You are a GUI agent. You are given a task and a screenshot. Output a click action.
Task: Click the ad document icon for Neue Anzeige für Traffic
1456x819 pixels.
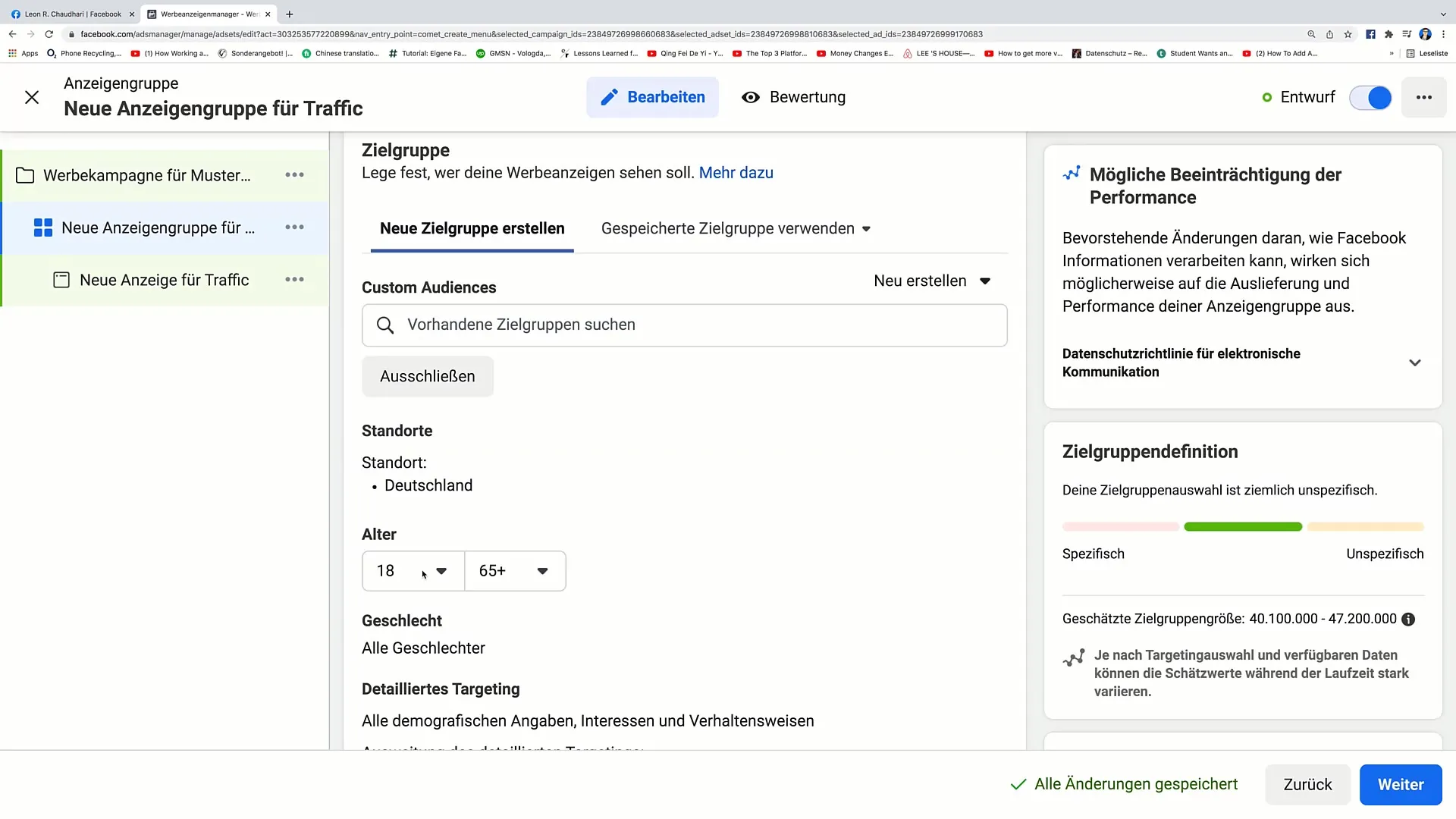coord(61,279)
